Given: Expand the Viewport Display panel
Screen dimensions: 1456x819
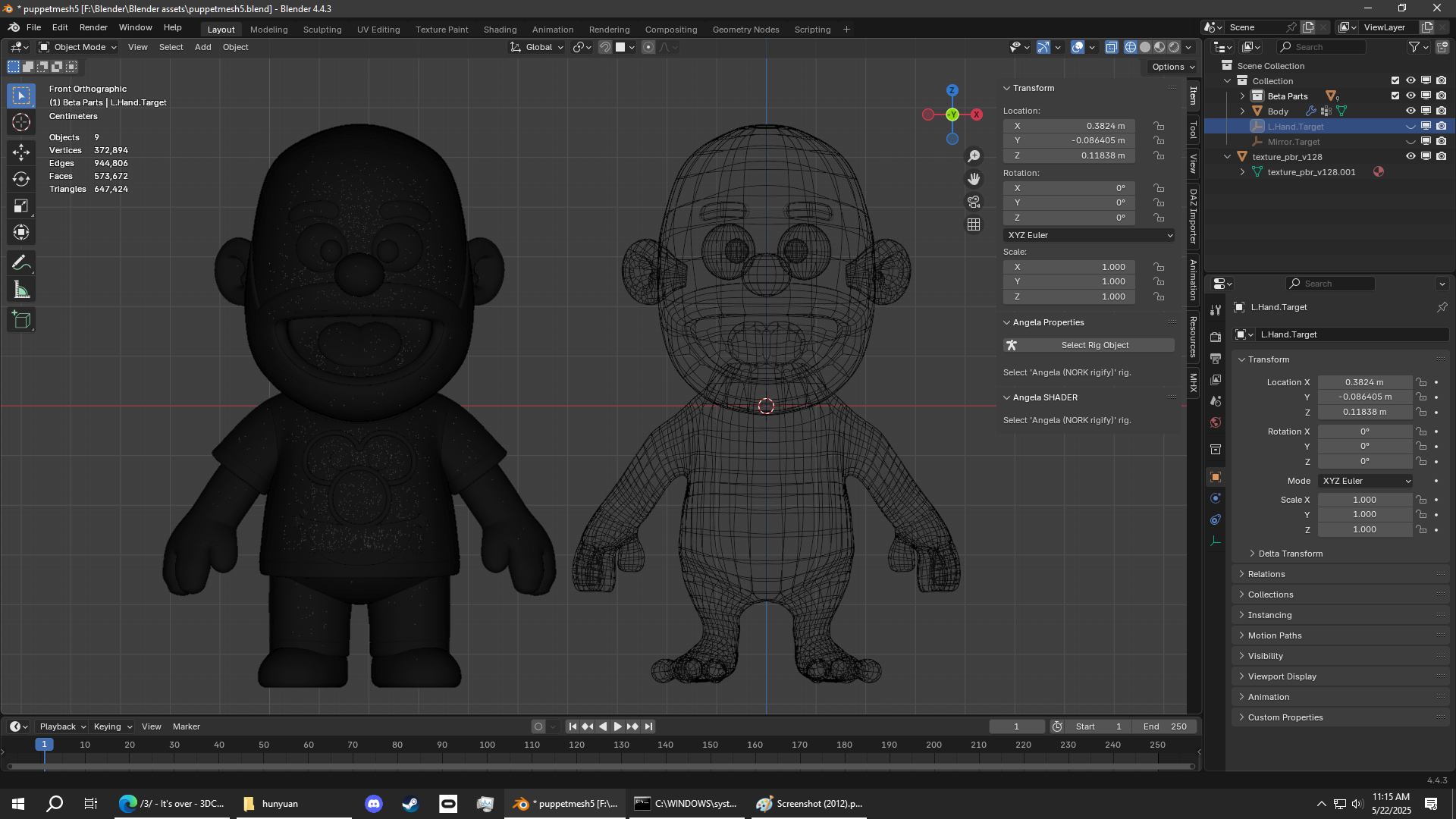Looking at the screenshot, I should pyautogui.click(x=1281, y=676).
